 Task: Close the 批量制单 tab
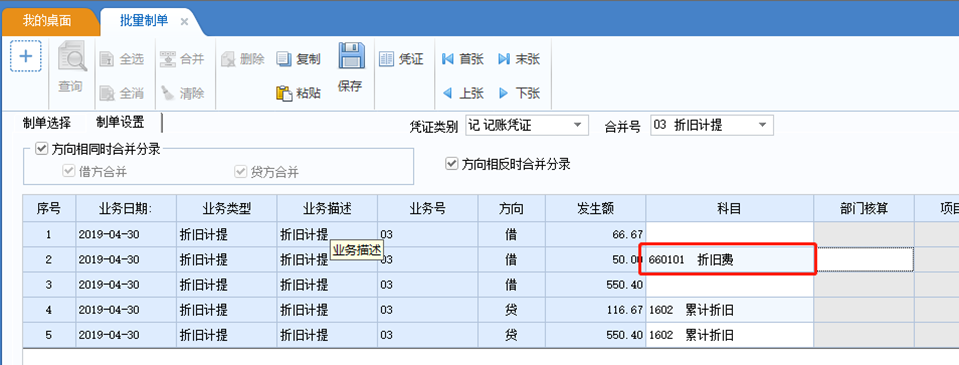point(184,21)
